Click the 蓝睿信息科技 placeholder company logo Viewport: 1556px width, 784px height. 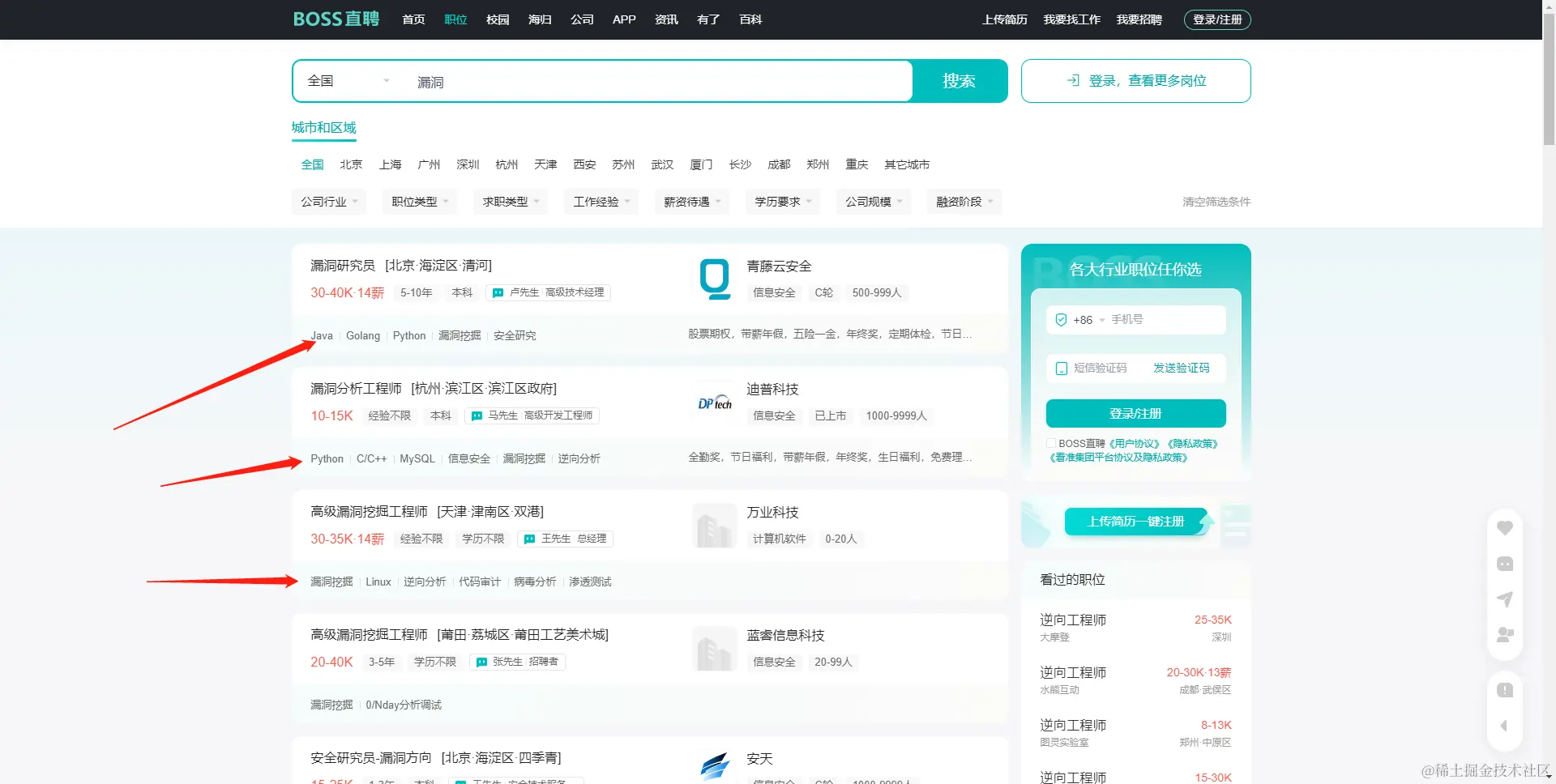[x=715, y=649]
